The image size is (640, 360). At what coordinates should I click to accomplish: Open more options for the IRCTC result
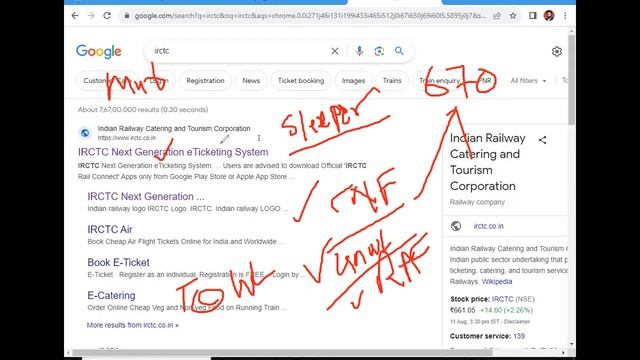coord(259,138)
